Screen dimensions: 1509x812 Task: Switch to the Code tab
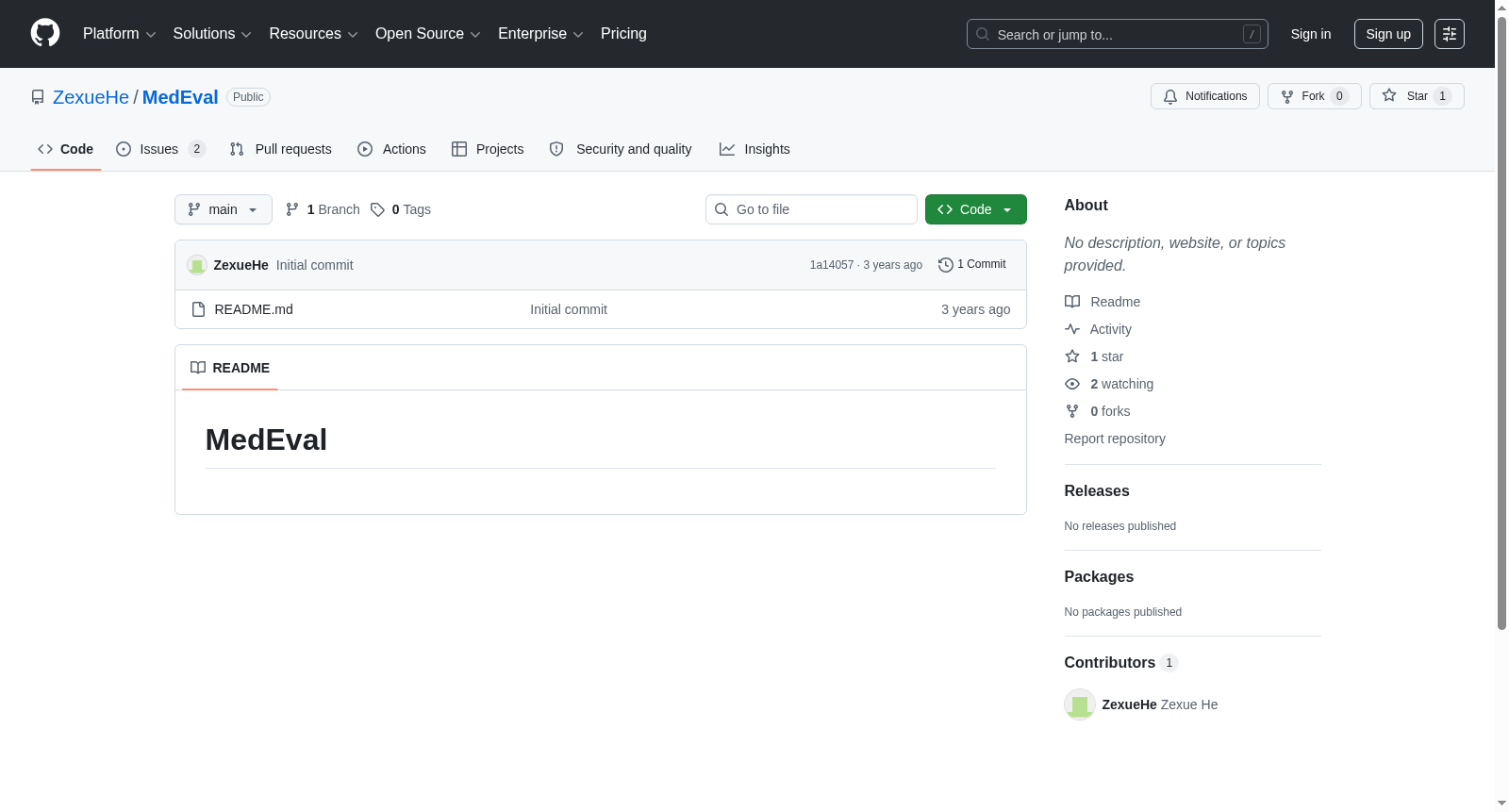click(66, 149)
